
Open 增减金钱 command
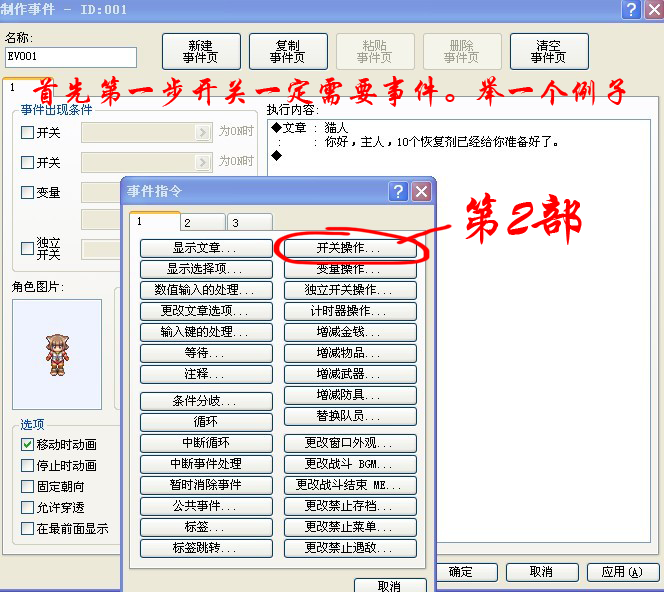(350, 332)
